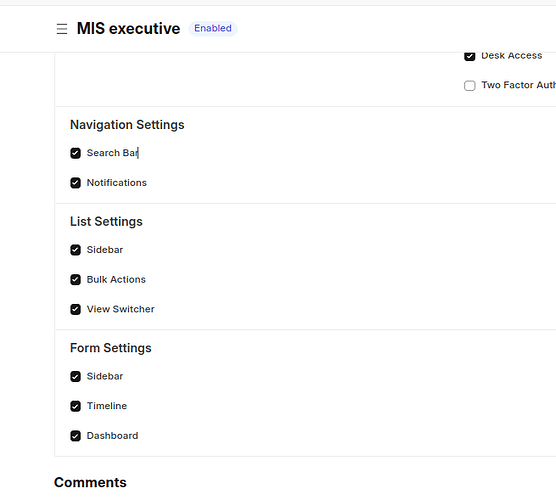Click the Enabled status badge
This screenshot has height=500, width=556.
pyautogui.click(x=213, y=28)
